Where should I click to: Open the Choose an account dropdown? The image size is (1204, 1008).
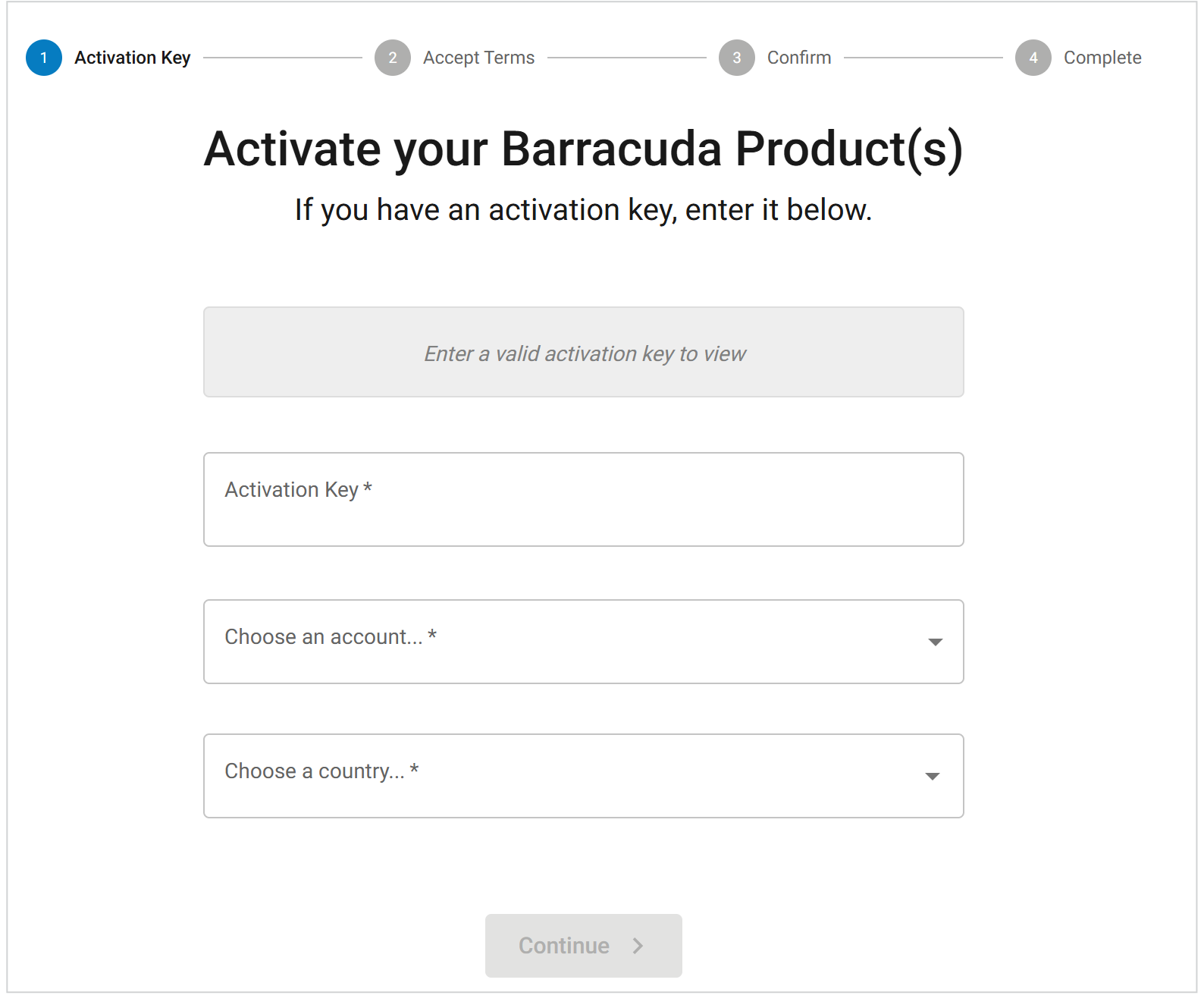584,642
